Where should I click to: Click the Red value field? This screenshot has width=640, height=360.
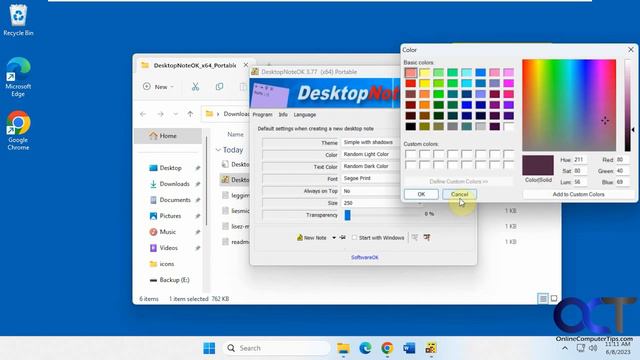tap(622, 160)
